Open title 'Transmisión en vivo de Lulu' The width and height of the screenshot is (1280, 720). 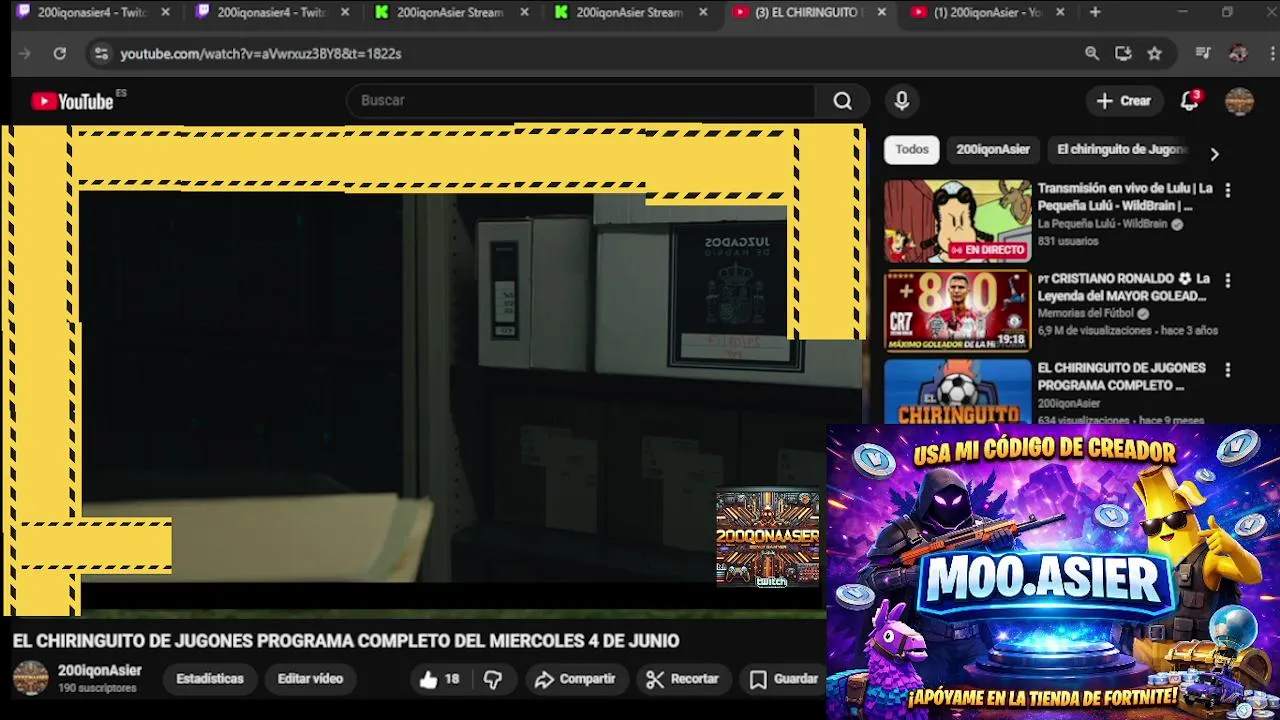[x=1125, y=197]
